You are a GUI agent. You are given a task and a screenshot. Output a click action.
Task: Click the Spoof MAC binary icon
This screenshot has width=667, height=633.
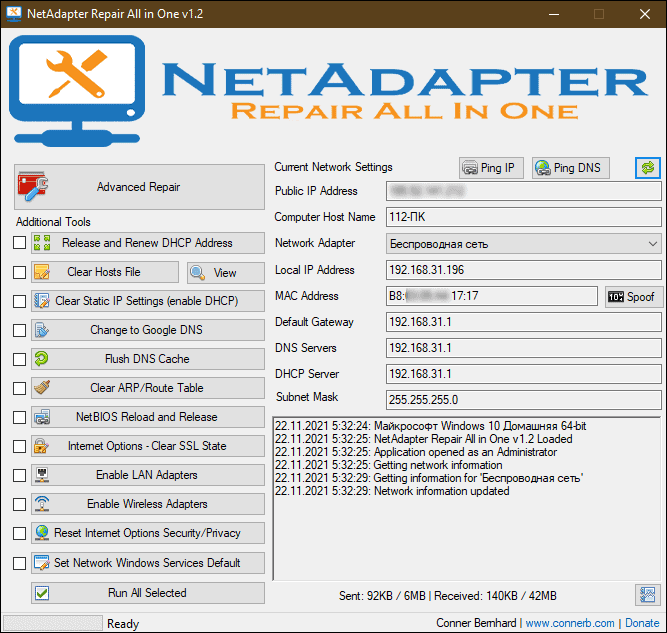click(x=616, y=297)
